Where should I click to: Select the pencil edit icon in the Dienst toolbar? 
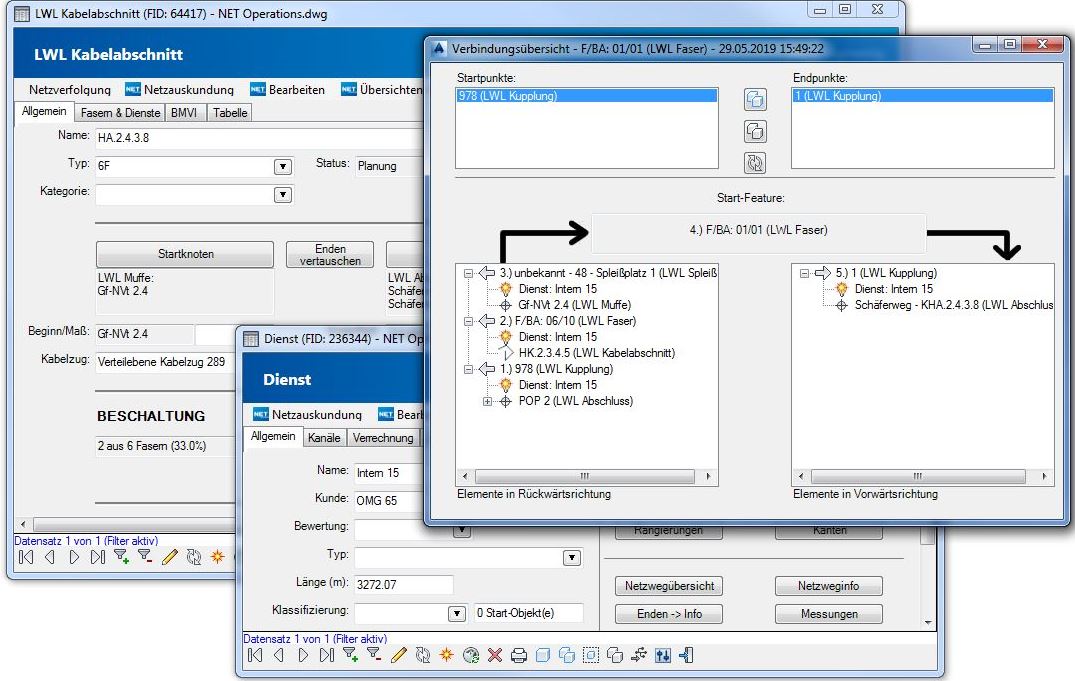point(398,655)
